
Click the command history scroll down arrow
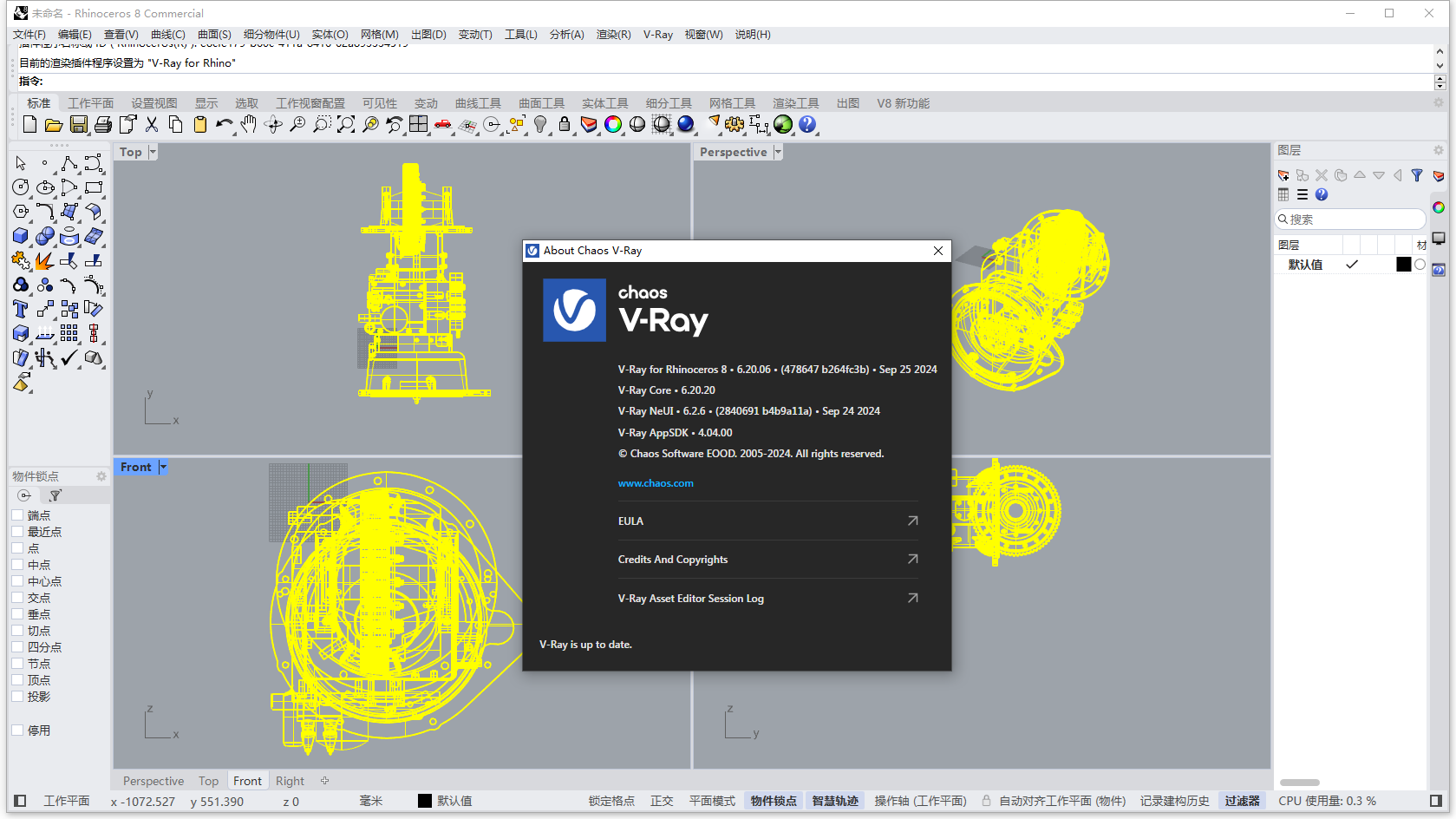click(x=1440, y=65)
